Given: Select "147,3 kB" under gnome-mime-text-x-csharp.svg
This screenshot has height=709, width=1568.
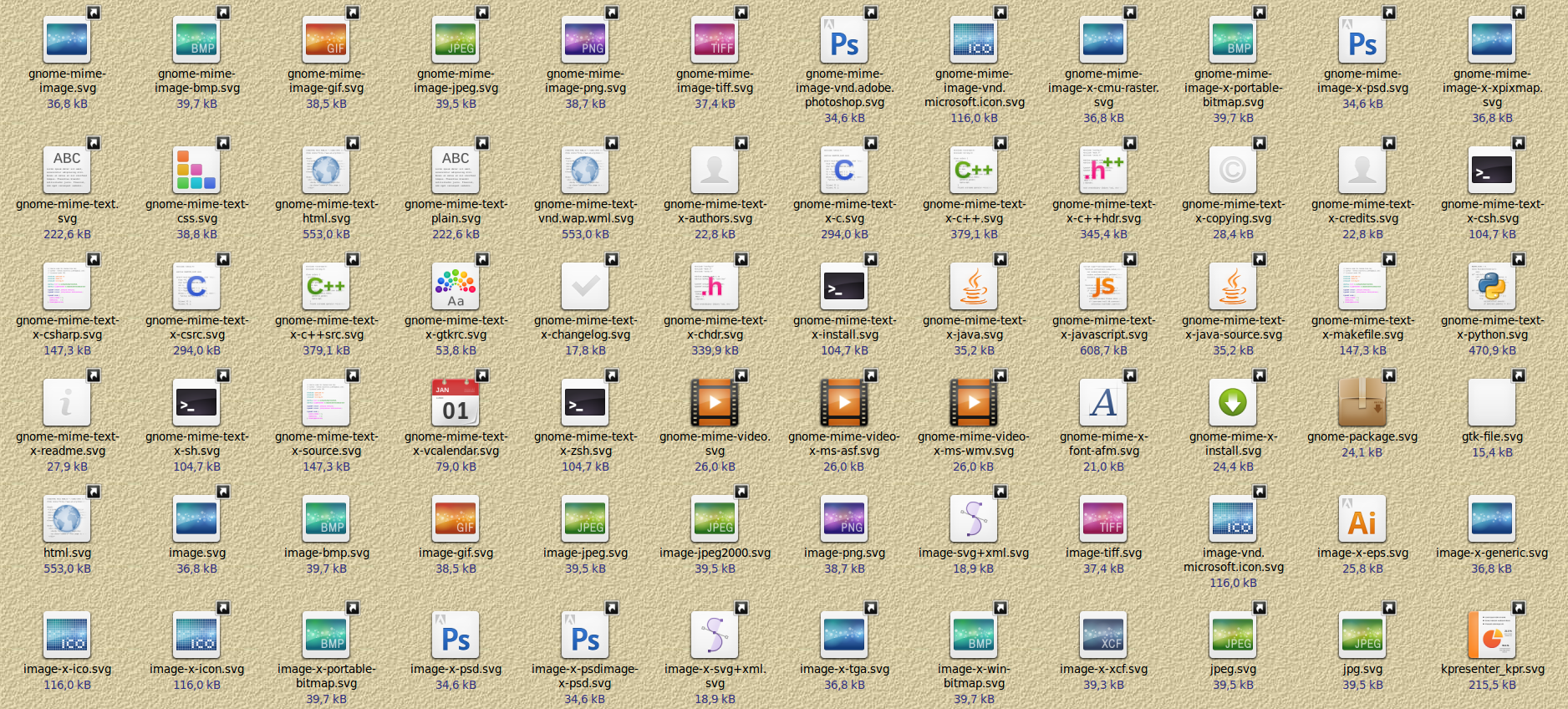Looking at the screenshot, I should tap(67, 350).
